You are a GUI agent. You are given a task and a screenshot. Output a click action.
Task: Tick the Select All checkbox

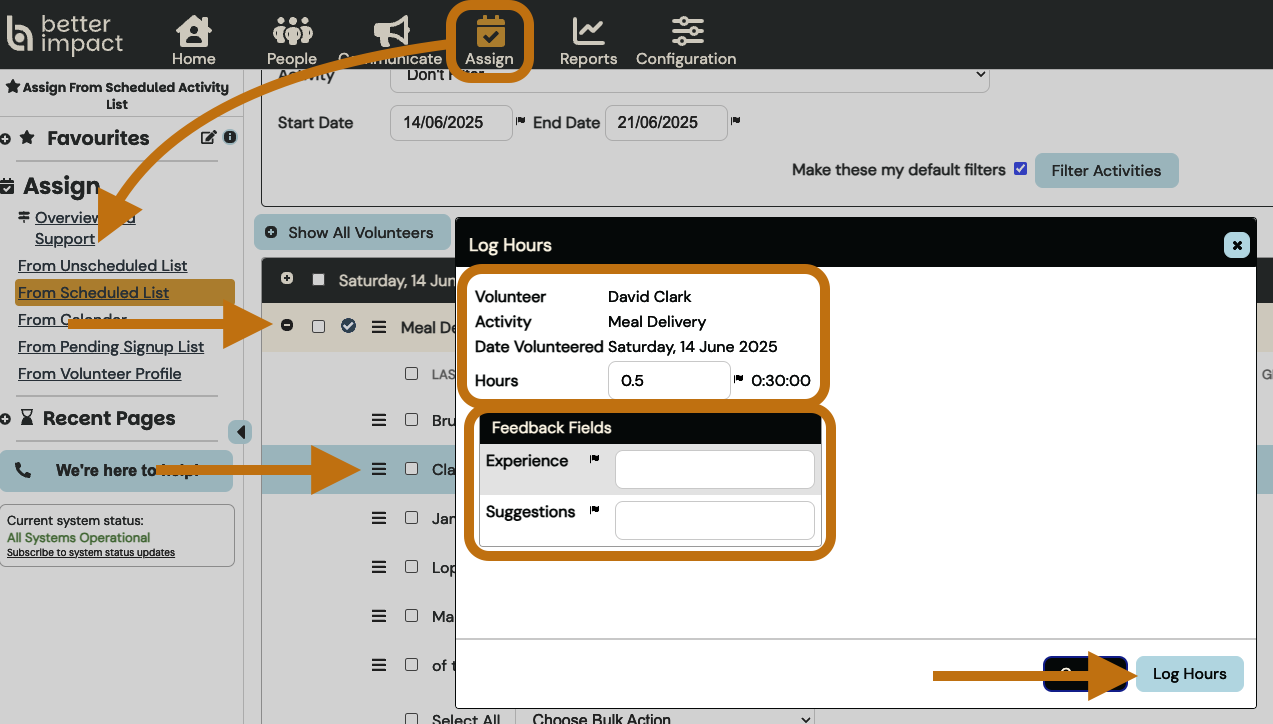point(411,718)
